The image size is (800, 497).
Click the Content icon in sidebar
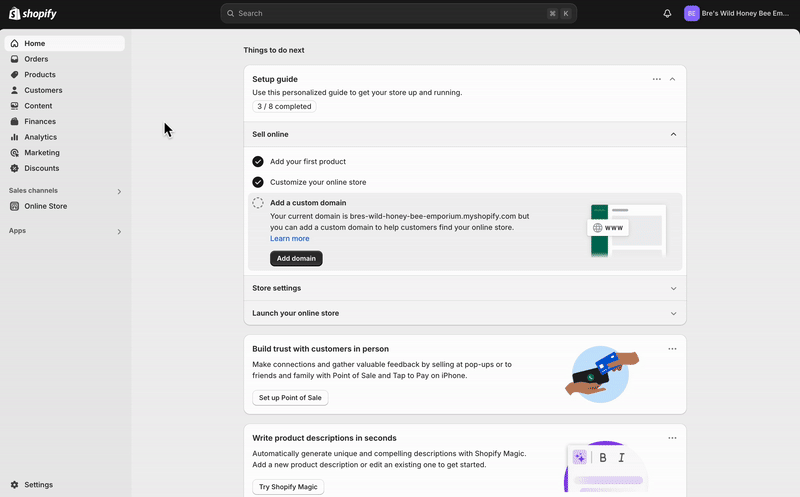(15, 106)
